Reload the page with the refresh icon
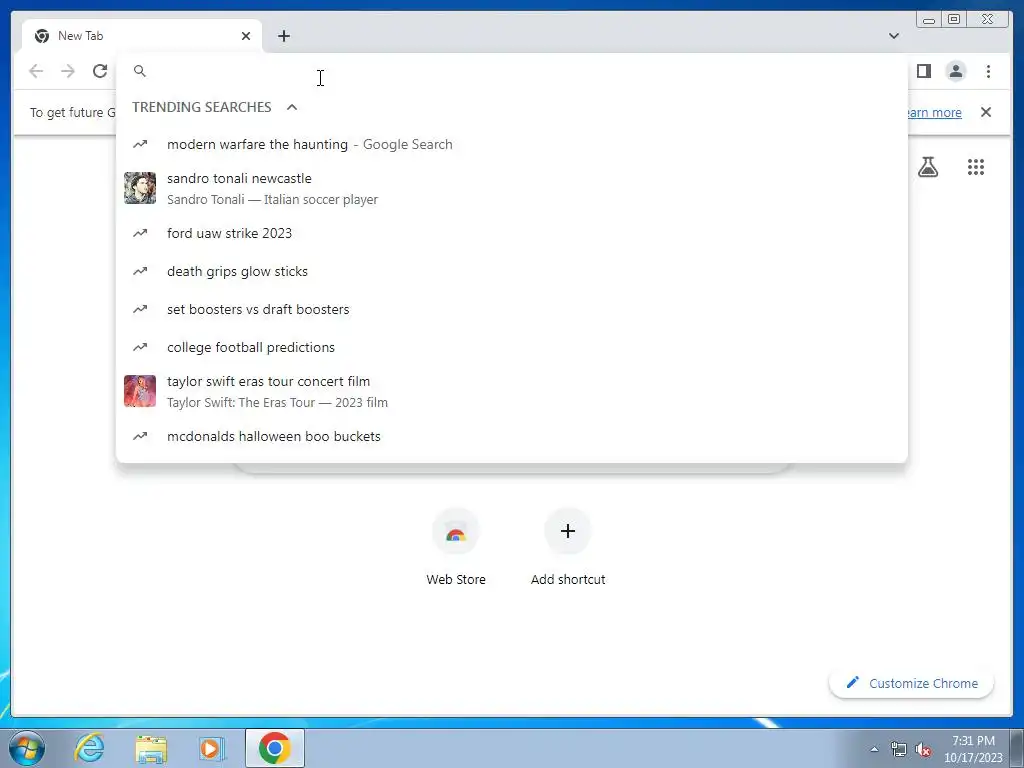Image resolution: width=1024 pixels, height=768 pixels. point(100,71)
